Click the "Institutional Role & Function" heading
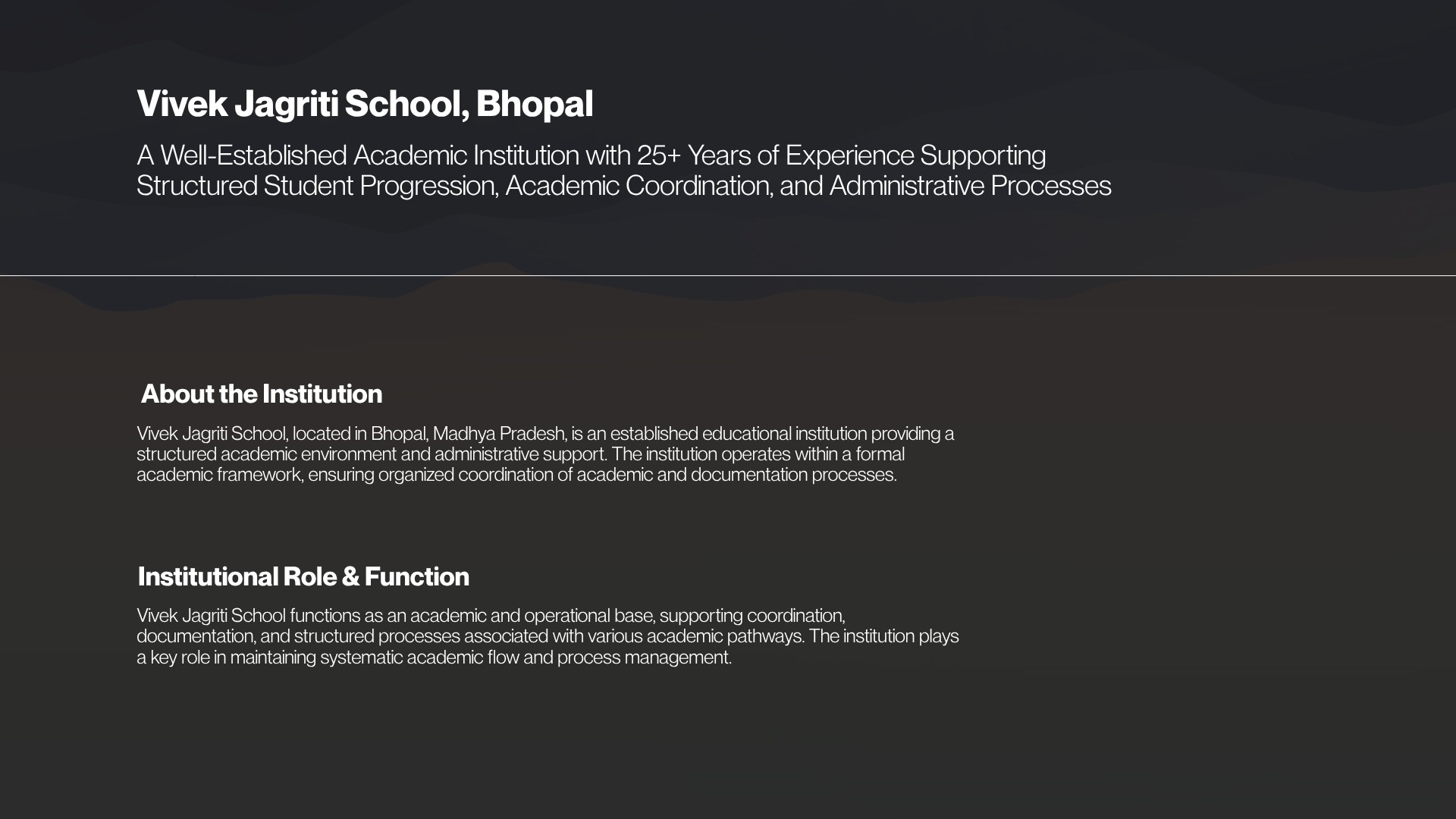1456x819 pixels. 303,576
